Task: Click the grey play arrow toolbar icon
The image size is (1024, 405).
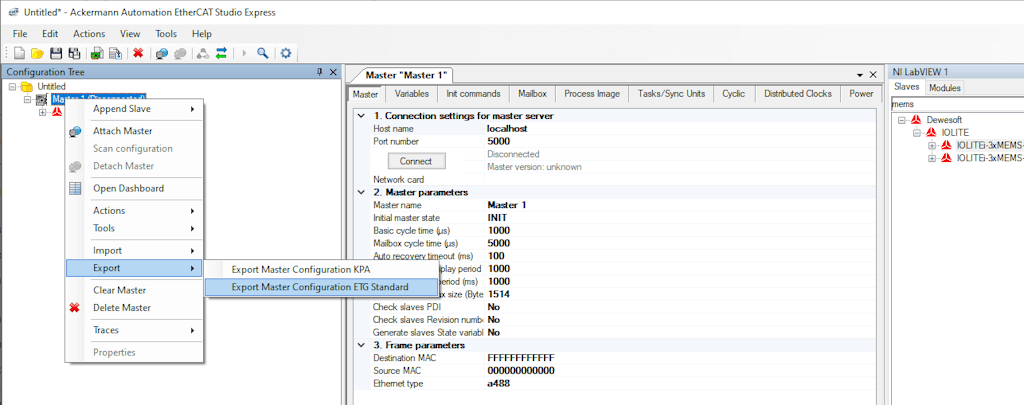Action: click(244, 54)
